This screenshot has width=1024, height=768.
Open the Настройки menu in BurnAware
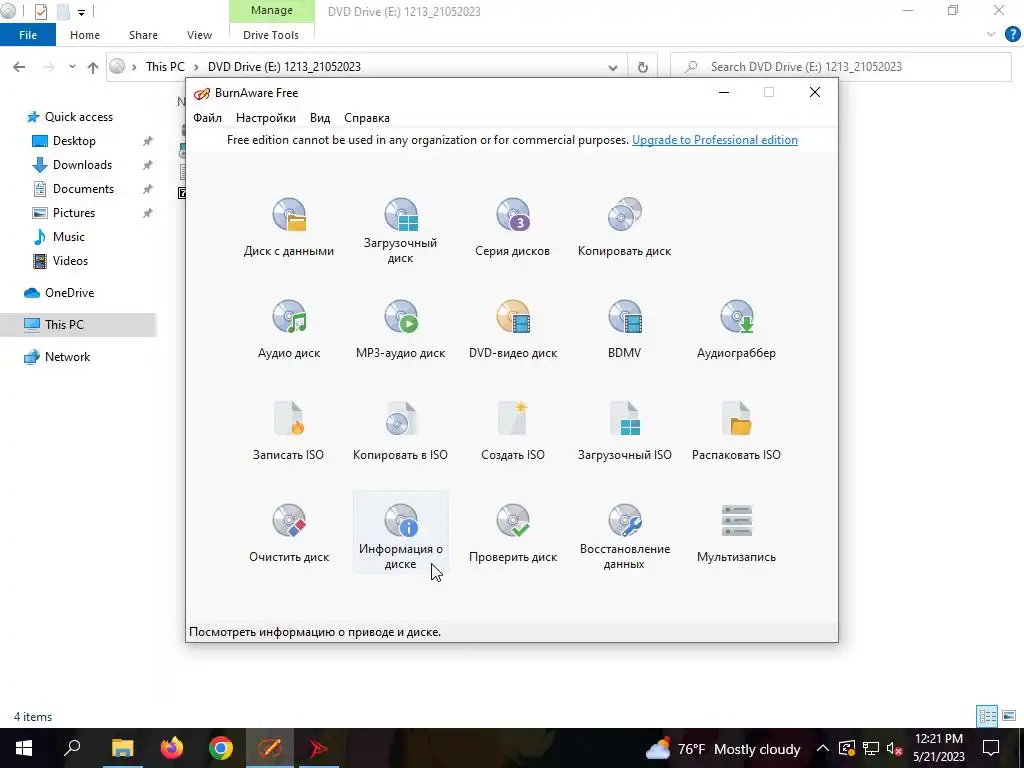(x=266, y=118)
